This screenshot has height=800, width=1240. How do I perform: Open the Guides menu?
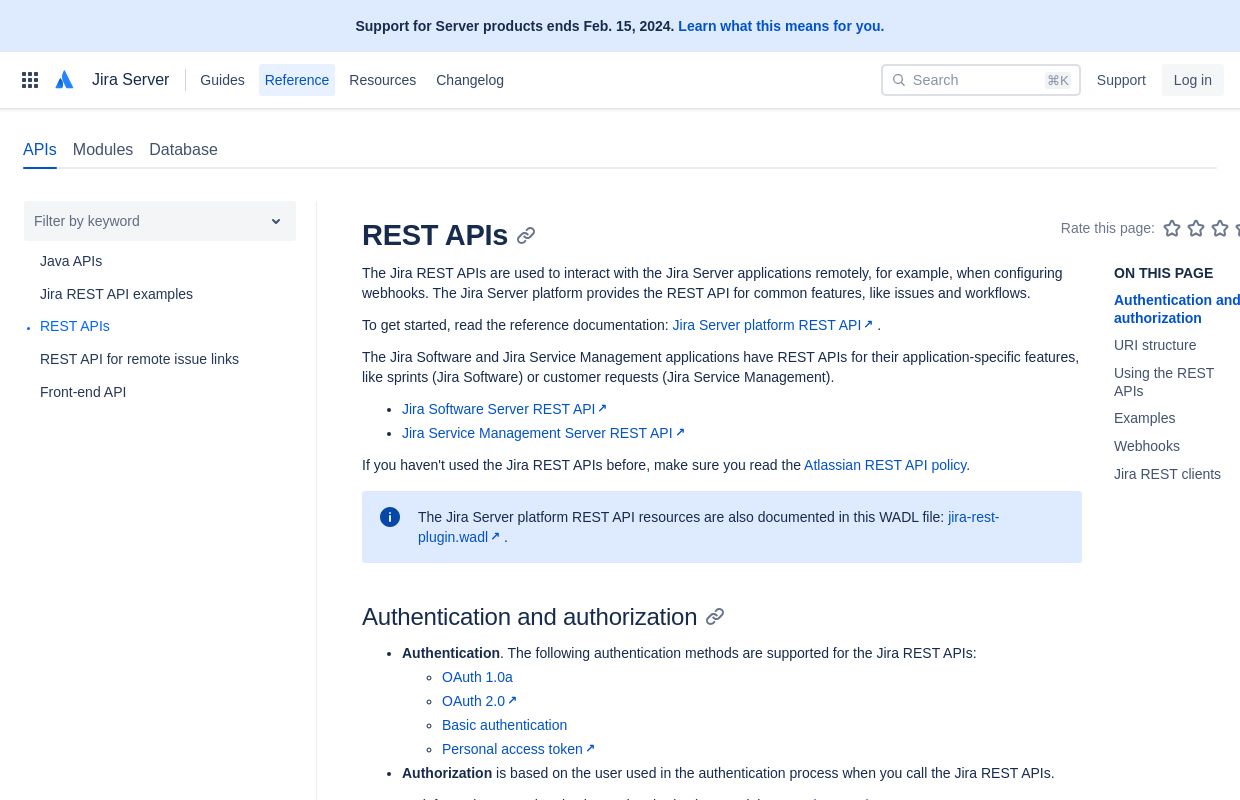[x=222, y=80]
